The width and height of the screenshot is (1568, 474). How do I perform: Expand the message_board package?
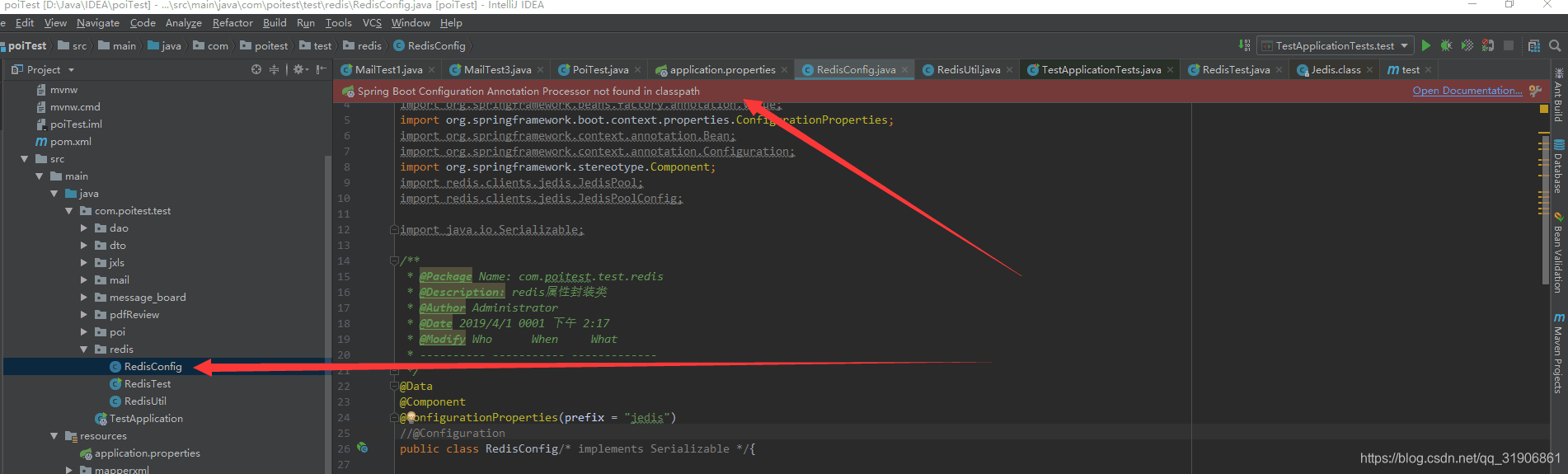(x=84, y=297)
